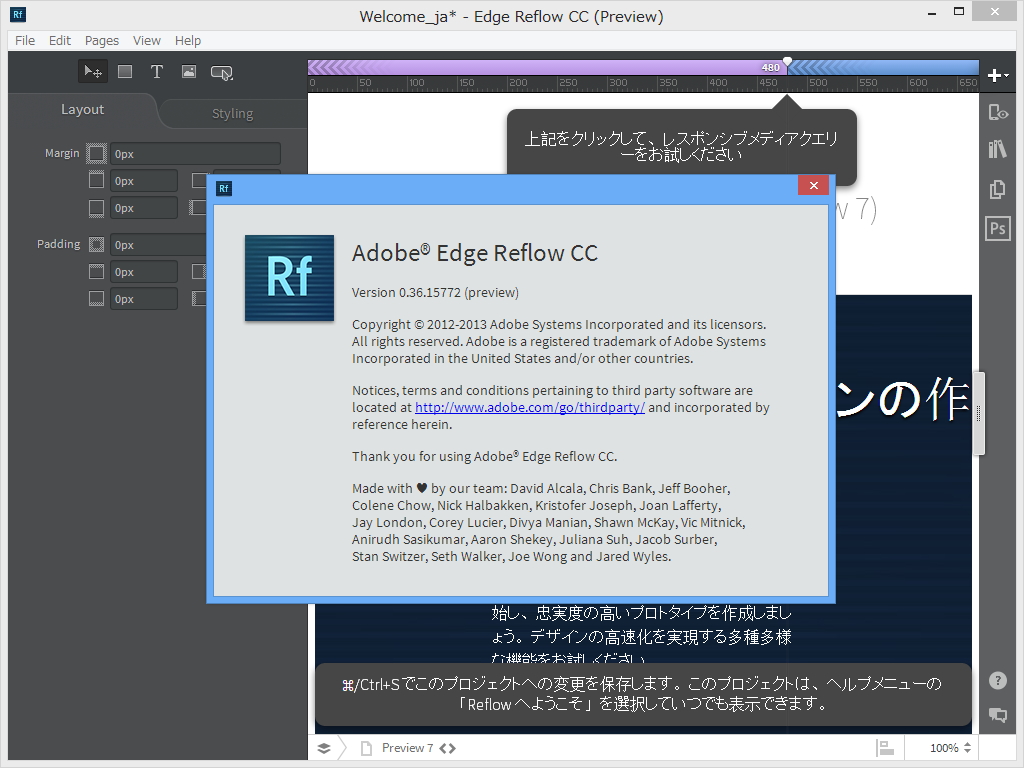Click the layers icon in bottom status bar

(322, 747)
